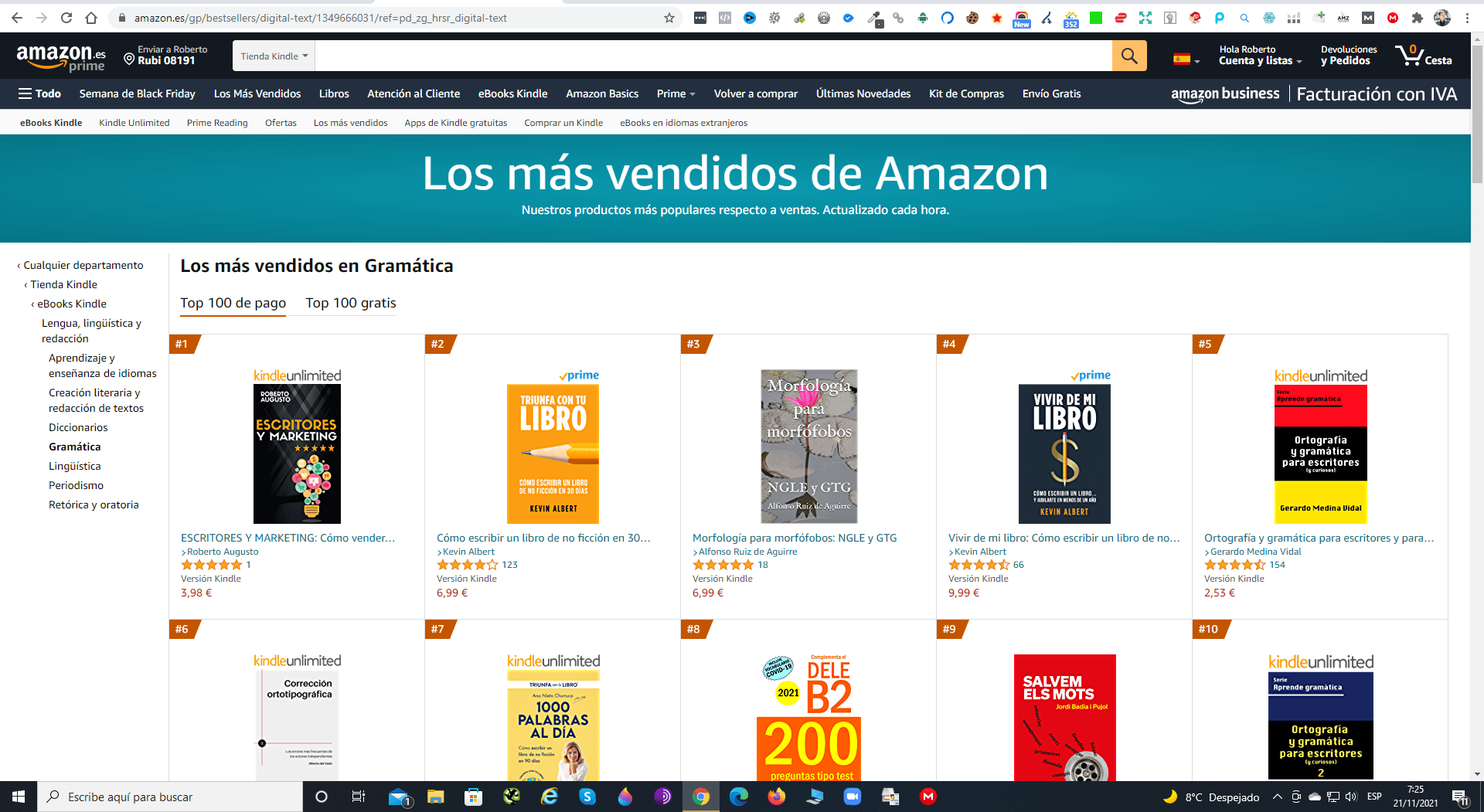Click the delivery location pin Rubí 08191
The height and width of the screenshot is (812, 1484).
tap(165, 56)
